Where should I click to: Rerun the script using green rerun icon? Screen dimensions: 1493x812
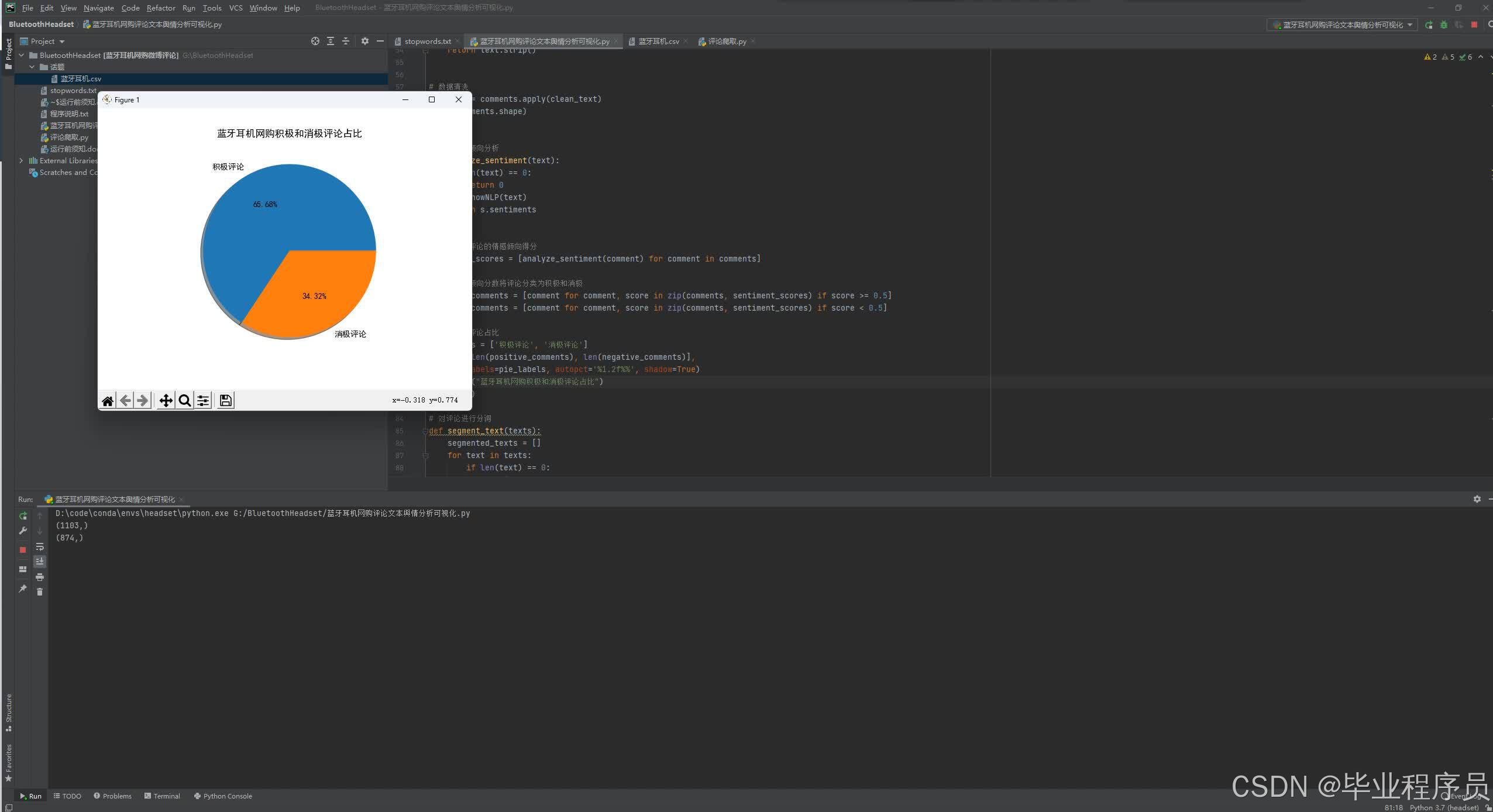(23, 516)
